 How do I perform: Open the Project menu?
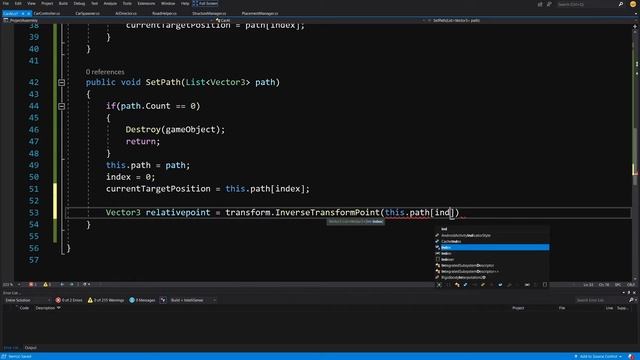coord(47,3)
